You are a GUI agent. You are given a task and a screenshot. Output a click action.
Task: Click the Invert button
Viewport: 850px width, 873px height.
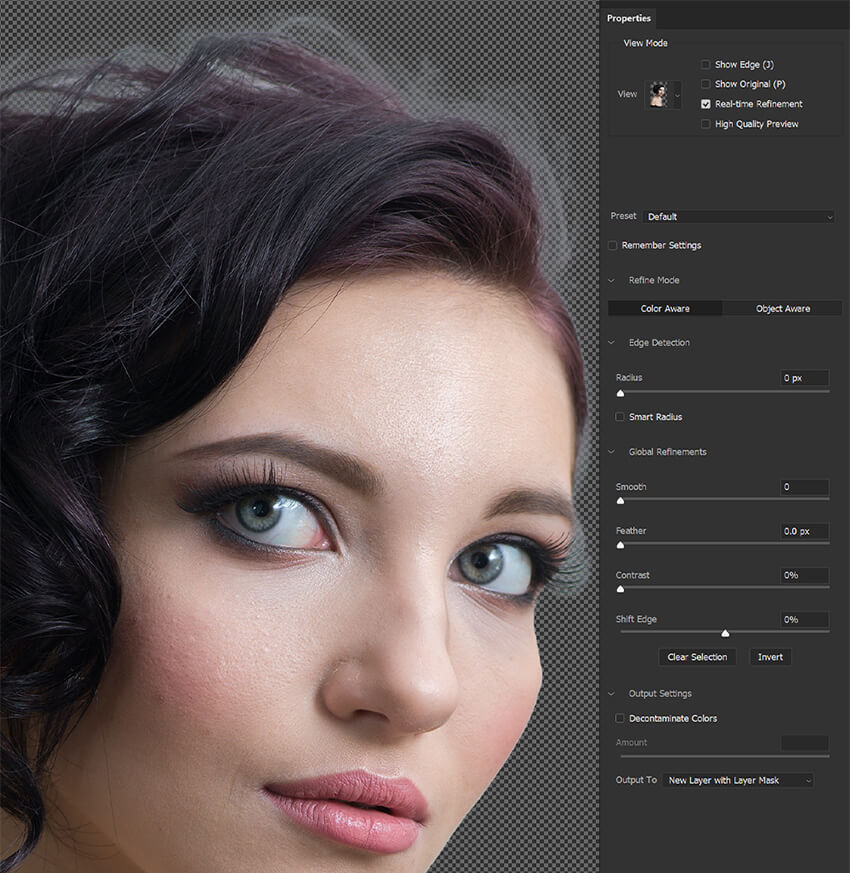tap(770, 657)
